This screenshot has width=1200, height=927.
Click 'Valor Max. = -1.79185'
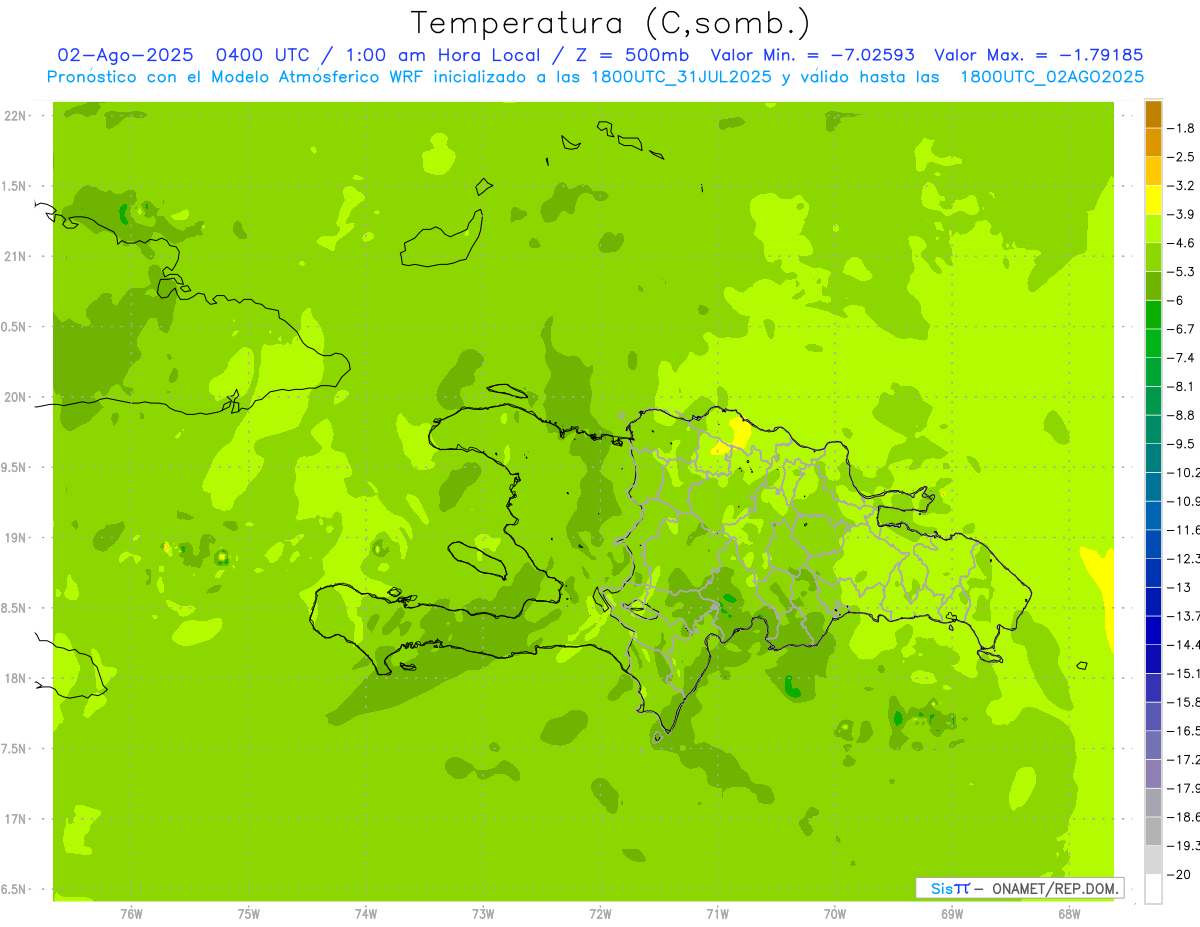(x=1039, y=55)
